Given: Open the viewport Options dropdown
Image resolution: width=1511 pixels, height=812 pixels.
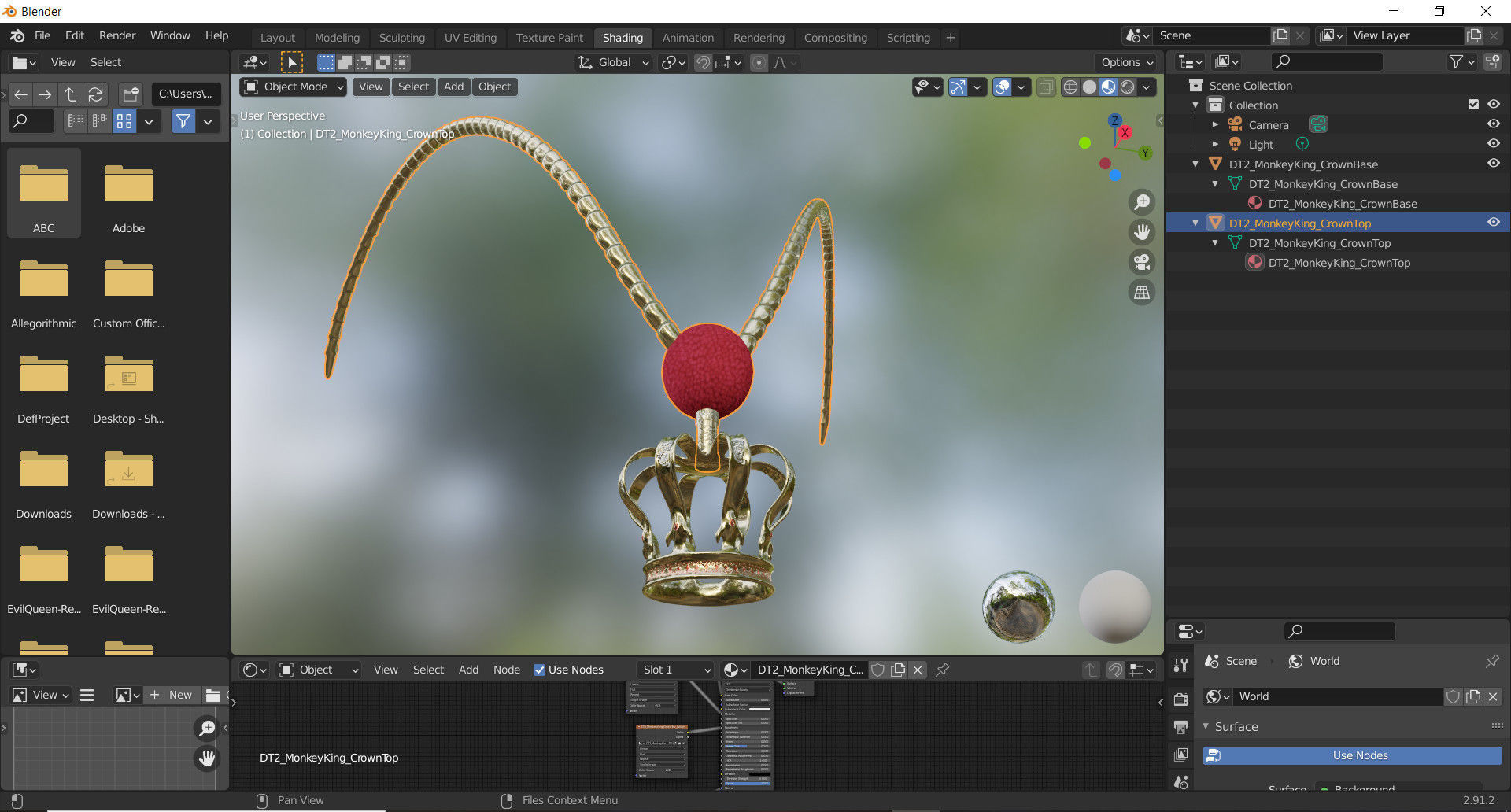Looking at the screenshot, I should (1127, 62).
